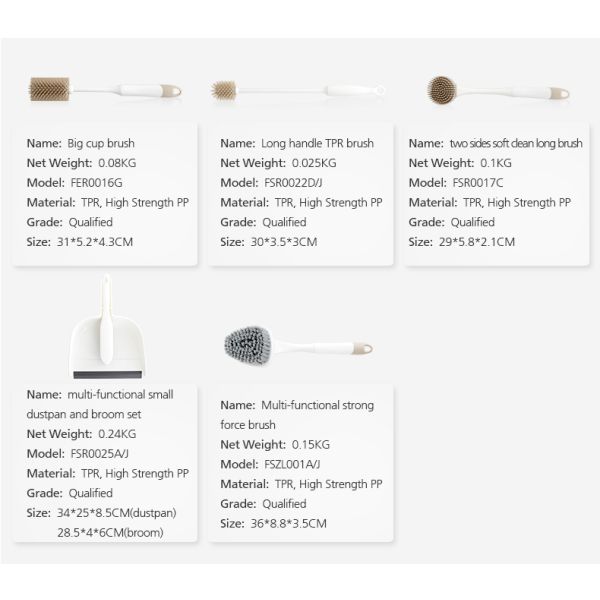Open the small dustpan and broom picture
The image size is (600, 600).
[103, 328]
